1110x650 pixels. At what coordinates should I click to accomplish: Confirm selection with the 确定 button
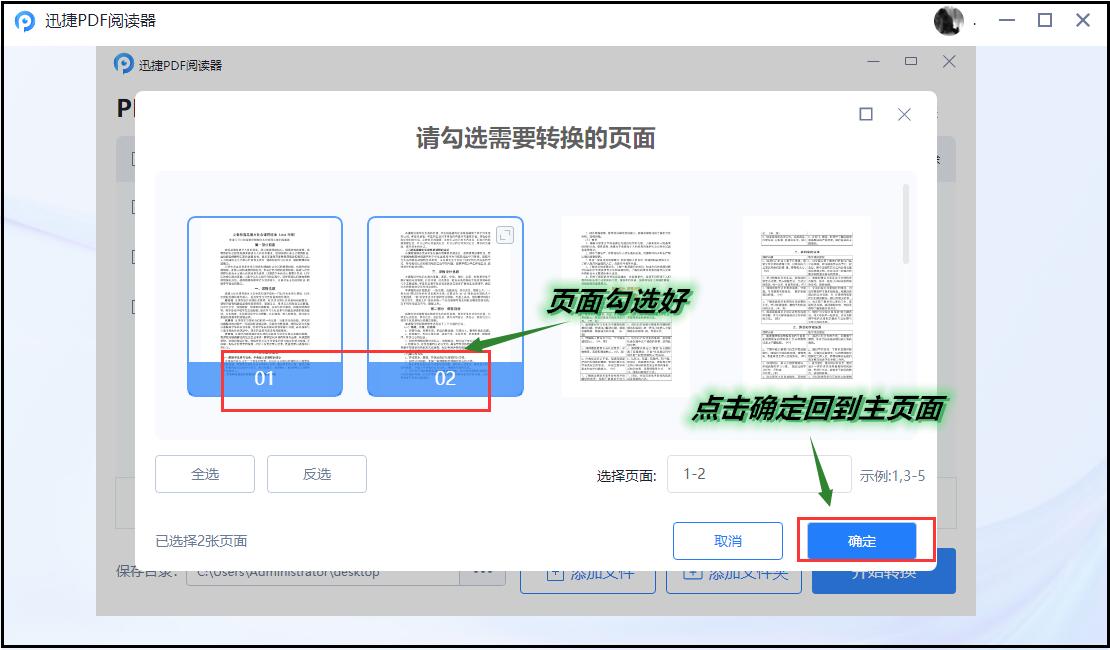click(x=862, y=540)
